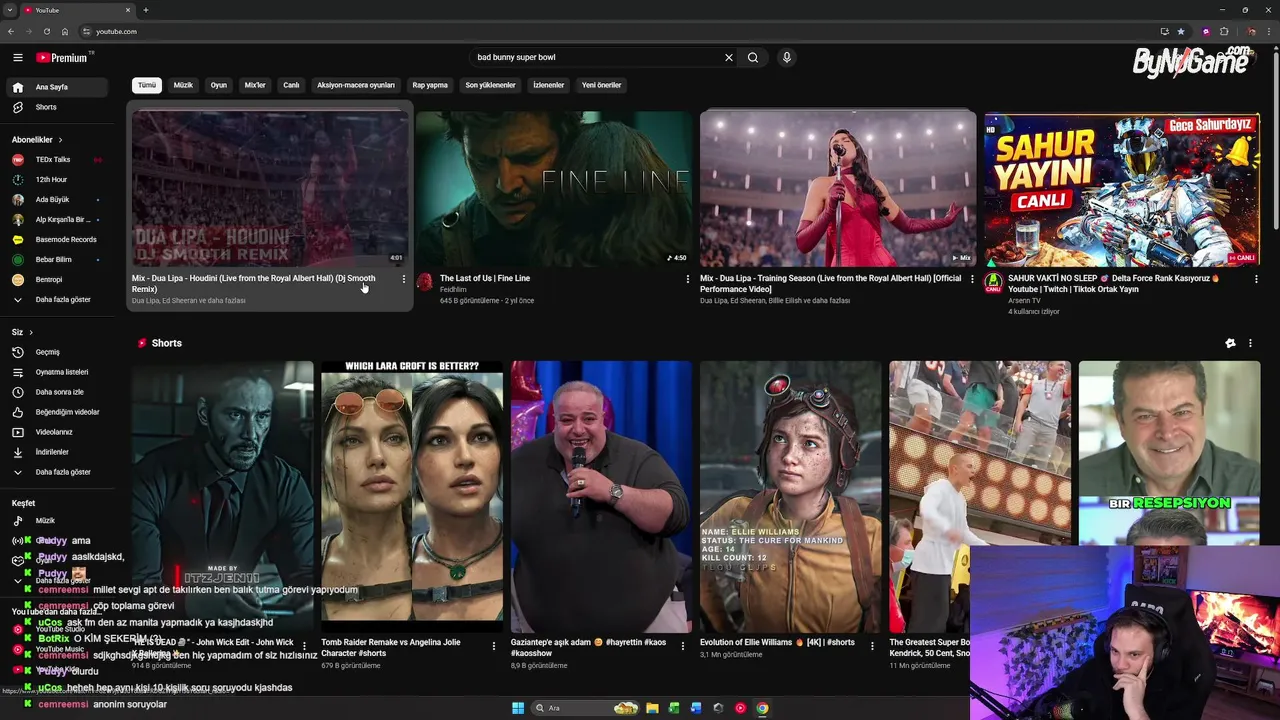Click browser back arrow

11,31
